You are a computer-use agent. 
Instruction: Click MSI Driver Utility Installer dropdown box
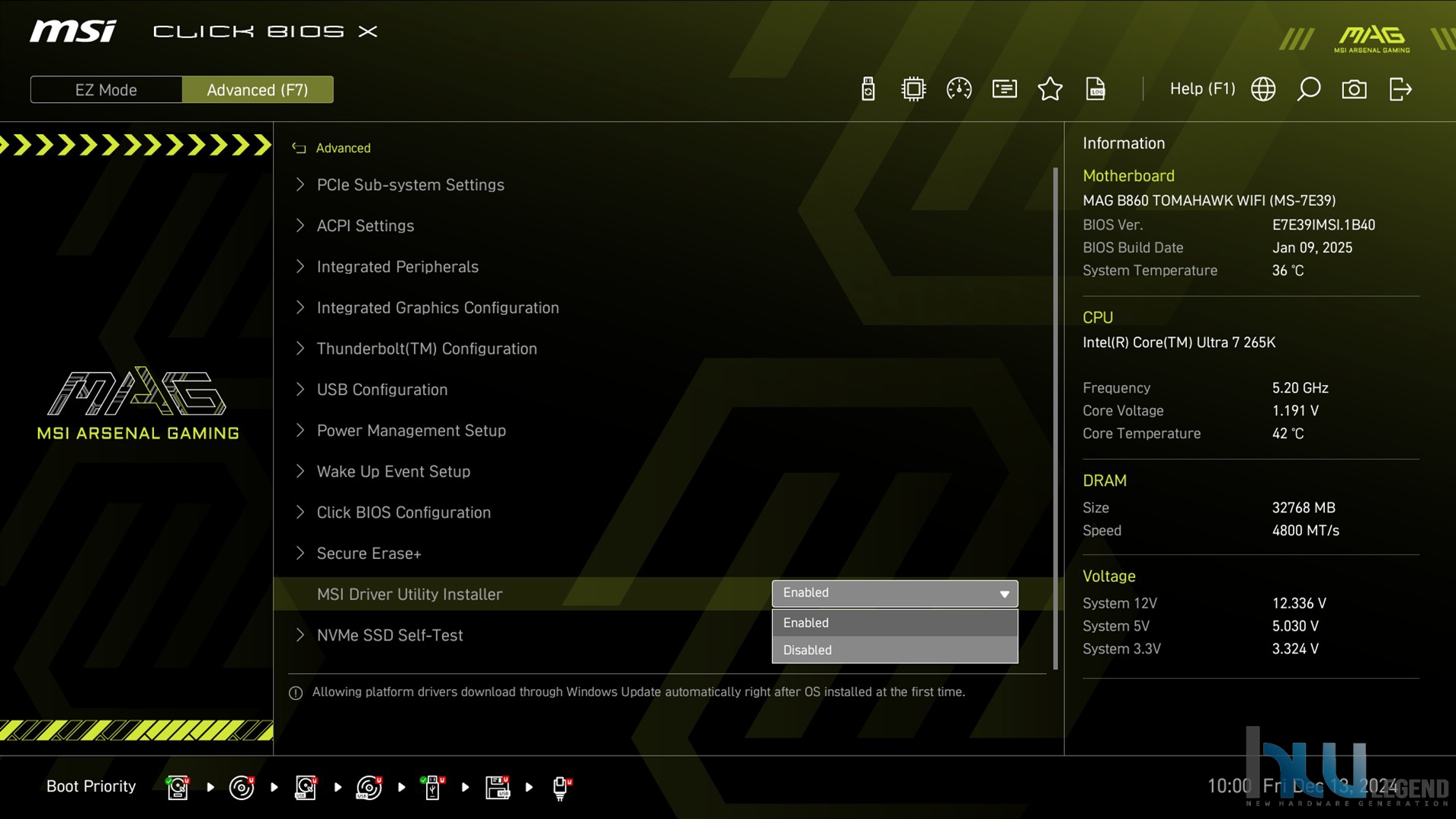[894, 593]
